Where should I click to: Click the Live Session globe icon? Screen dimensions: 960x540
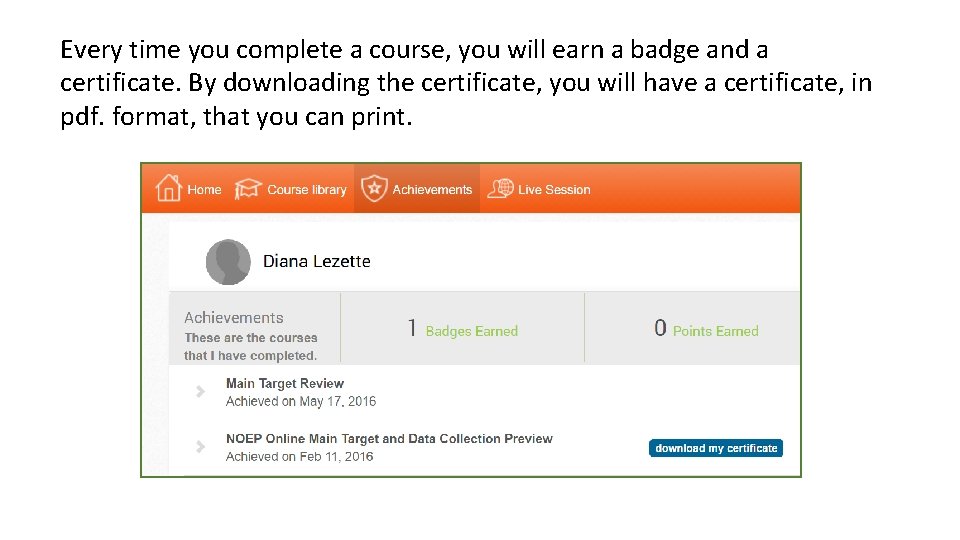500,188
